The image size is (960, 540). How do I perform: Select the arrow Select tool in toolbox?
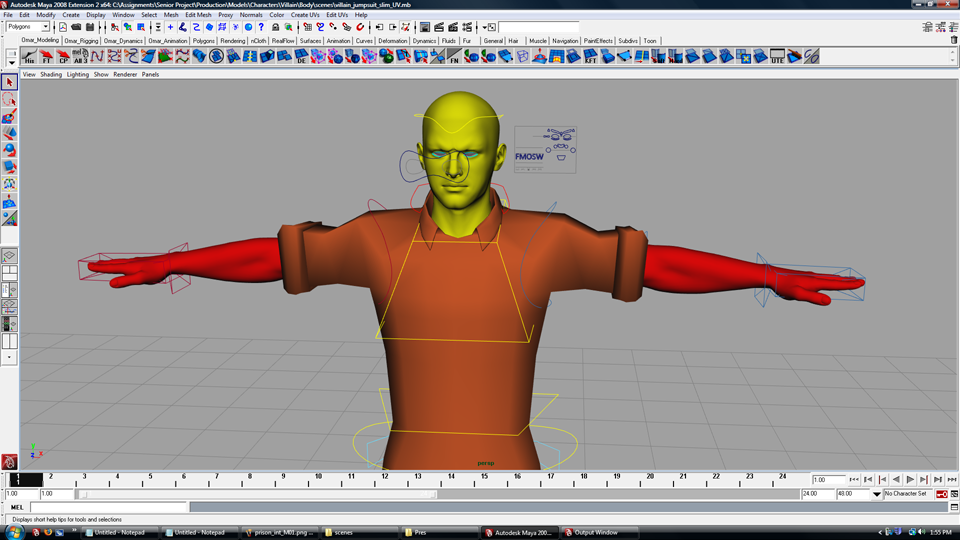[9, 81]
